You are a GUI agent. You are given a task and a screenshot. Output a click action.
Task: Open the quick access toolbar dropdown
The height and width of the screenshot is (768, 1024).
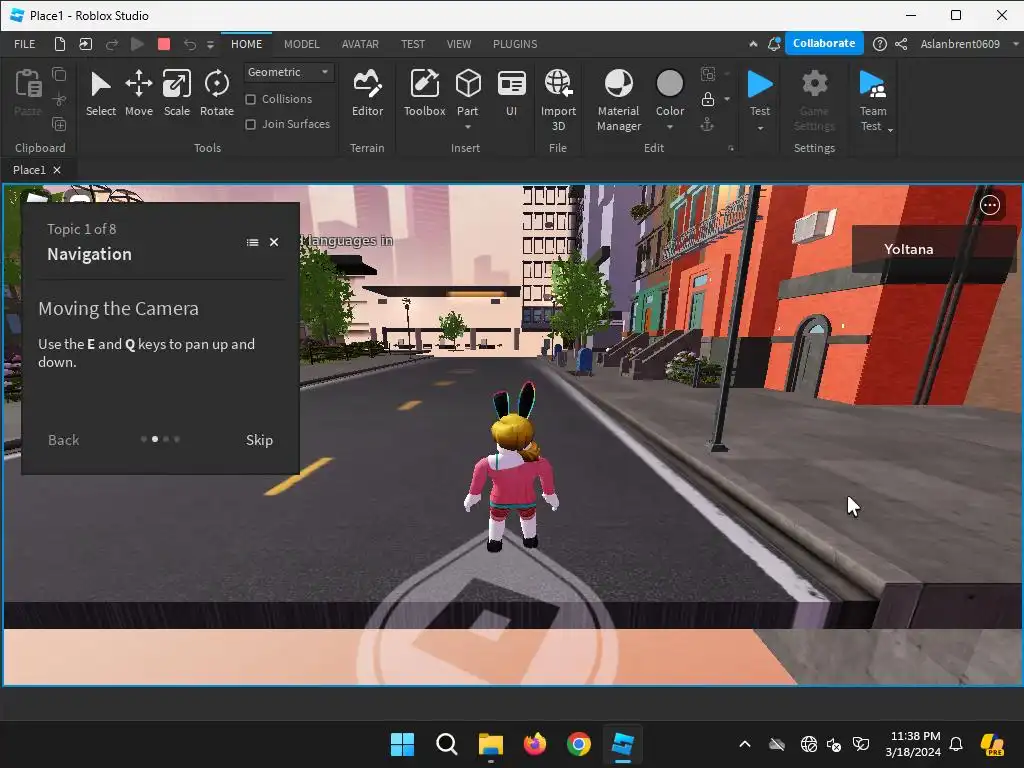210,44
